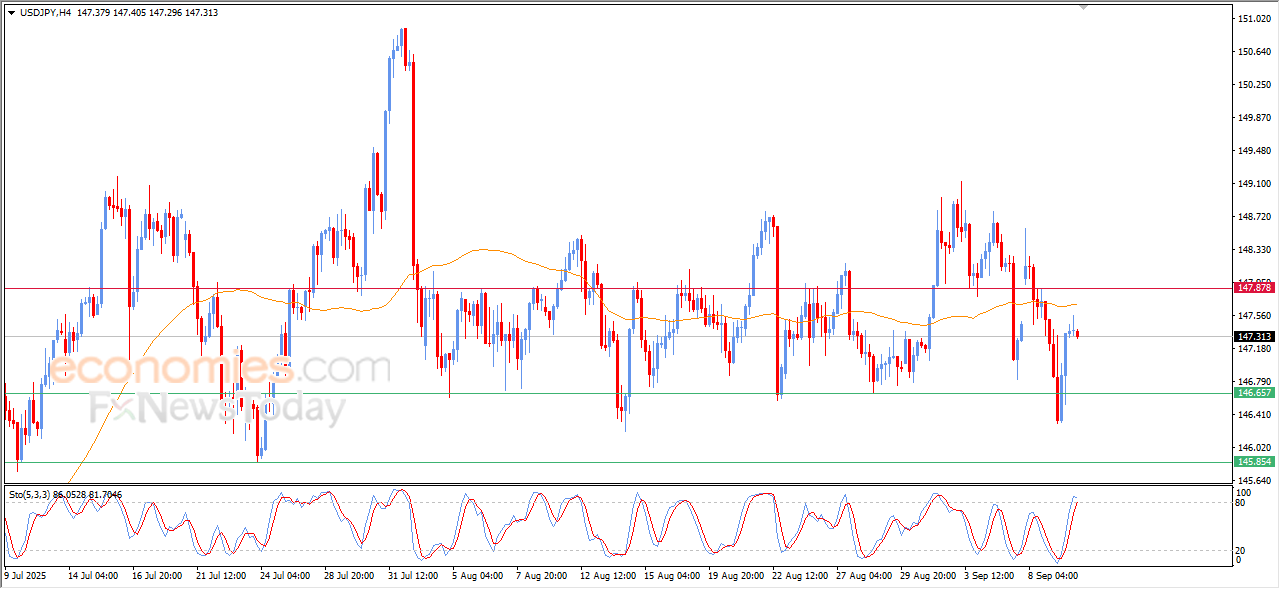Click the 146.790 price axis label
This screenshot has height=589, width=1280.
click(1254, 382)
